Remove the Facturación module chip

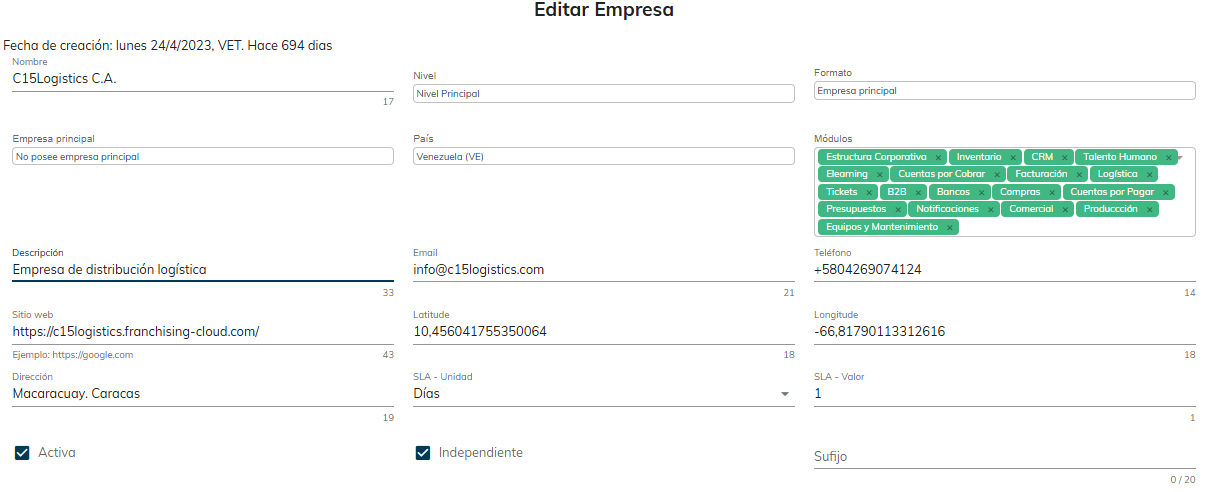[1079, 175]
